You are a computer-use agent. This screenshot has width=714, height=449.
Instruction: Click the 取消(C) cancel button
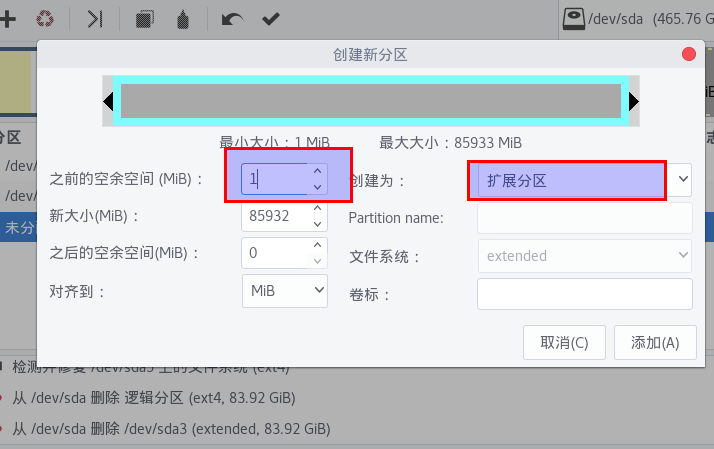pos(564,342)
